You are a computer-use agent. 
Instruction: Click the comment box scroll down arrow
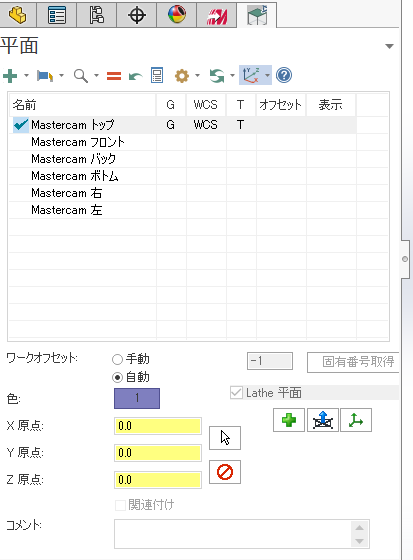(x=360, y=541)
